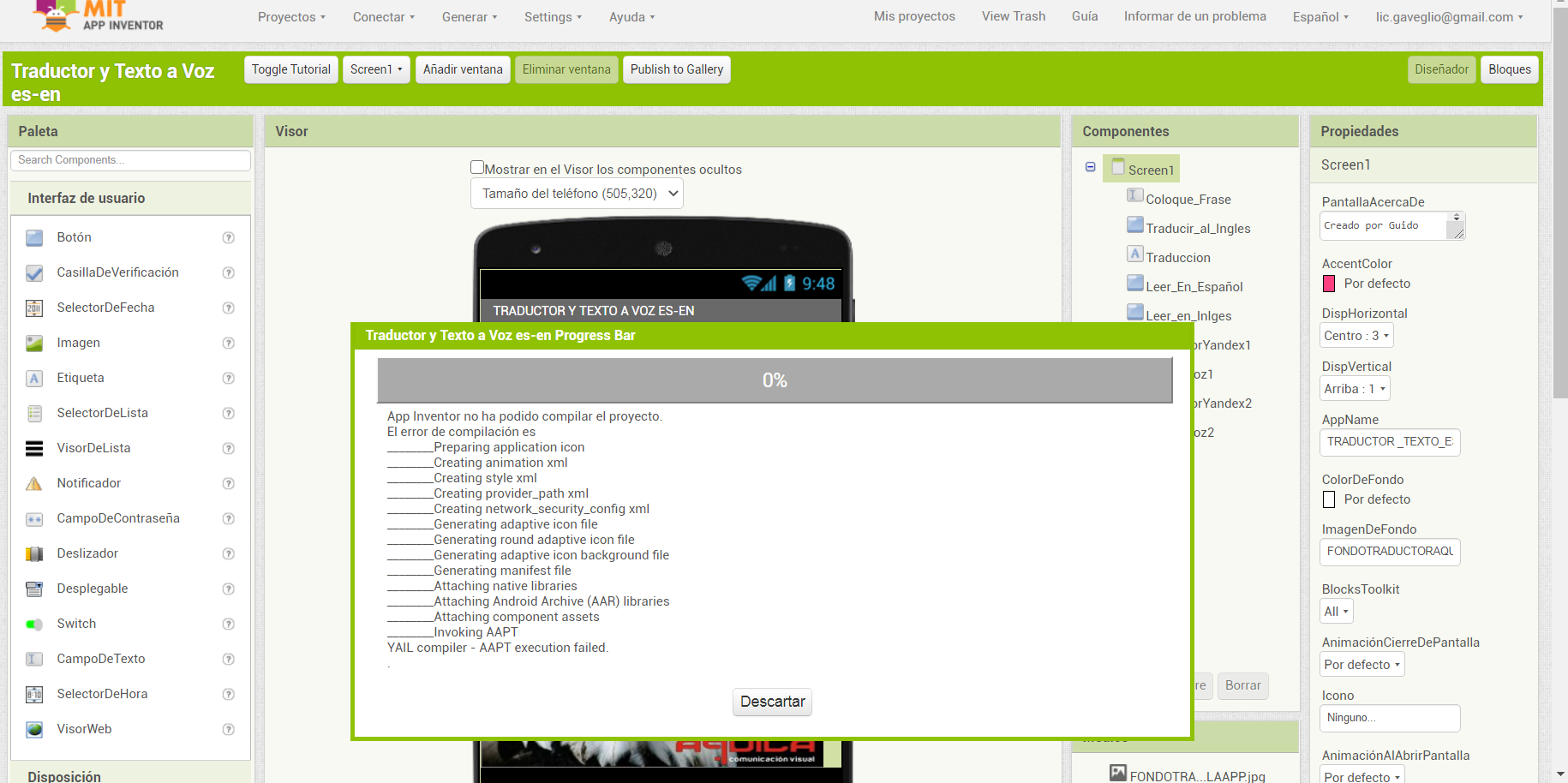Select the CasillaDeVerificación palette icon
The height and width of the screenshot is (783, 1568).
click(x=34, y=273)
